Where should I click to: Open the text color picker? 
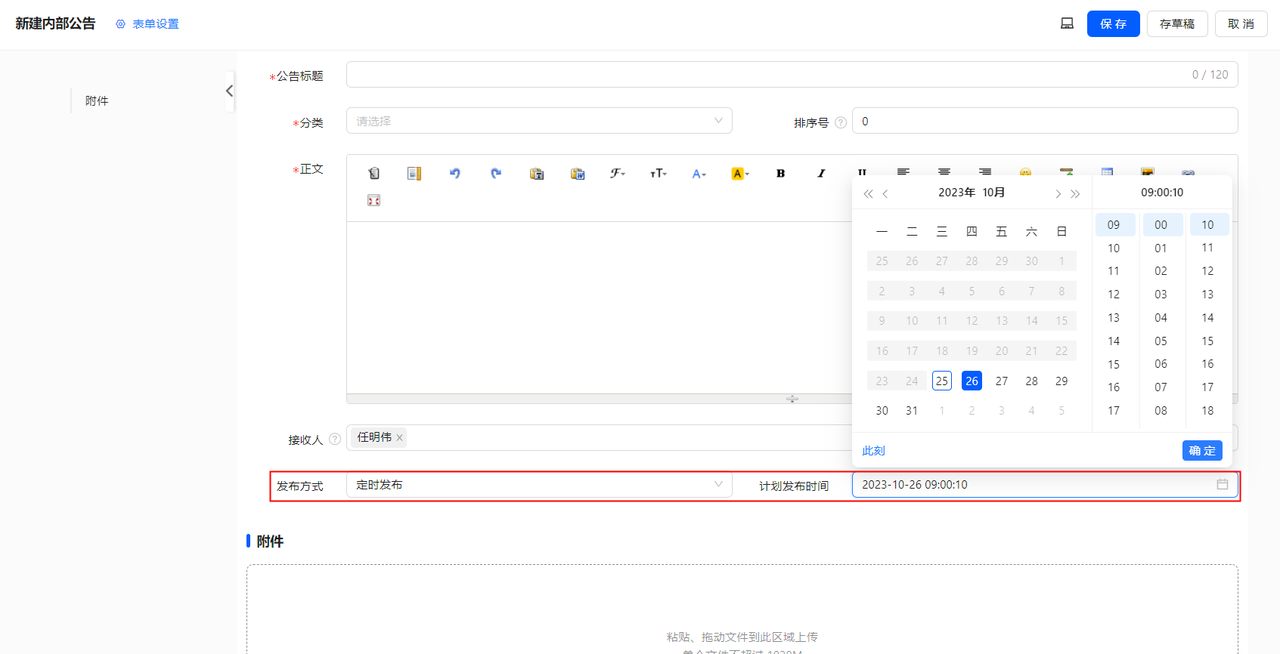pos(699,173)
